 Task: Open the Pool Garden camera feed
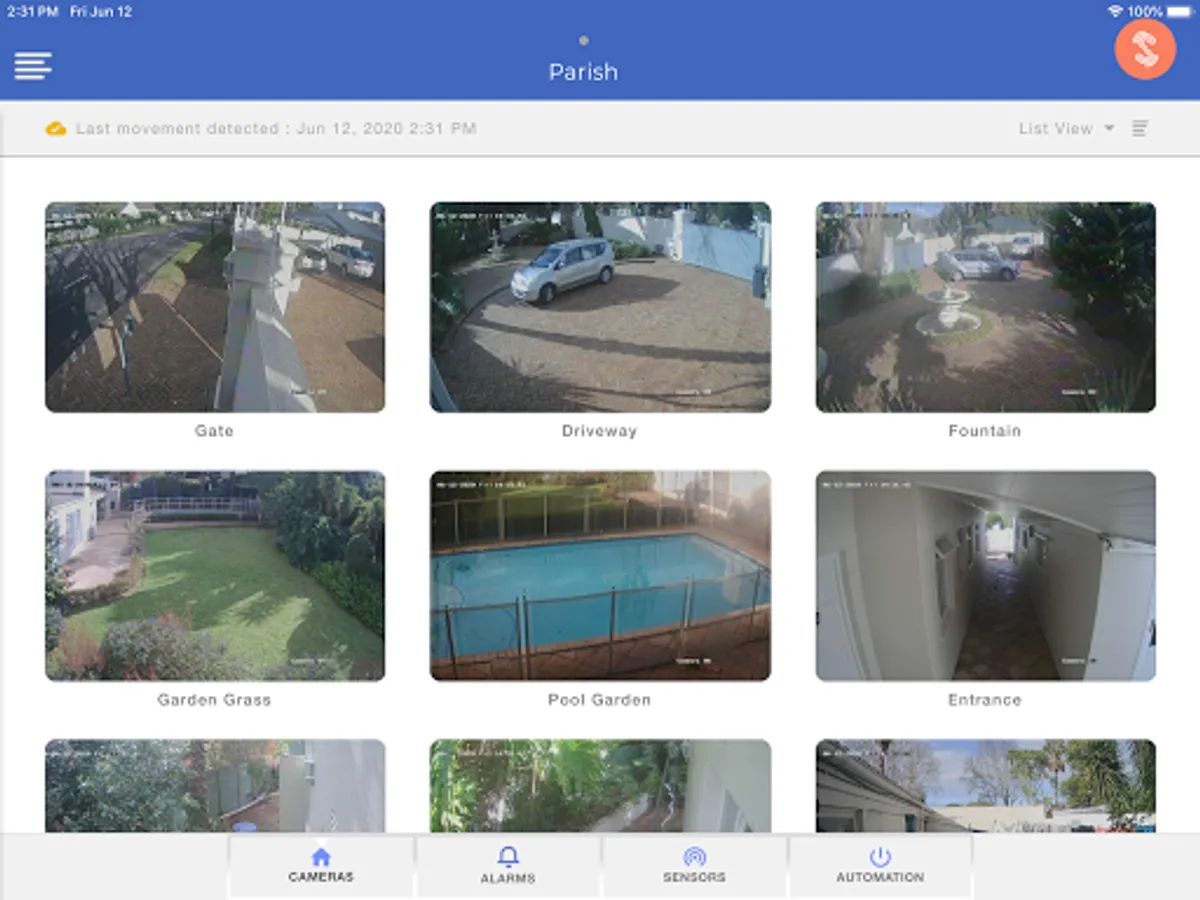pos(600,576)
